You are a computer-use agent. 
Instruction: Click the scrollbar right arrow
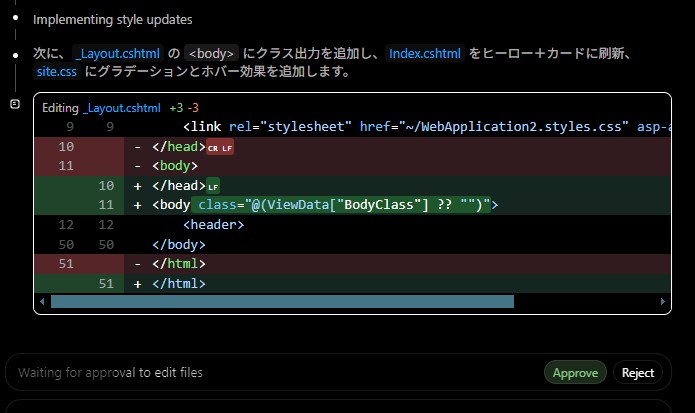point(664,301)
